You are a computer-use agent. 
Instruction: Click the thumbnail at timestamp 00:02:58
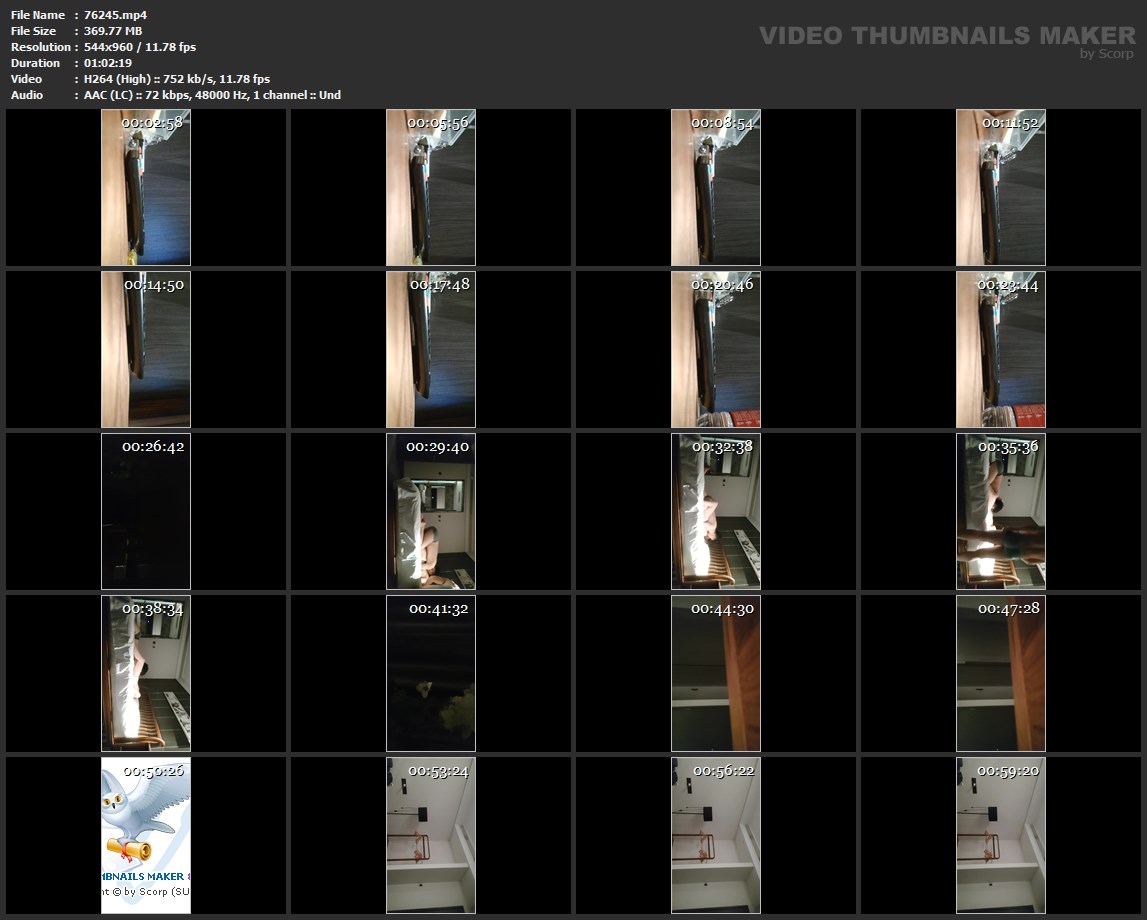pos(146,188)
